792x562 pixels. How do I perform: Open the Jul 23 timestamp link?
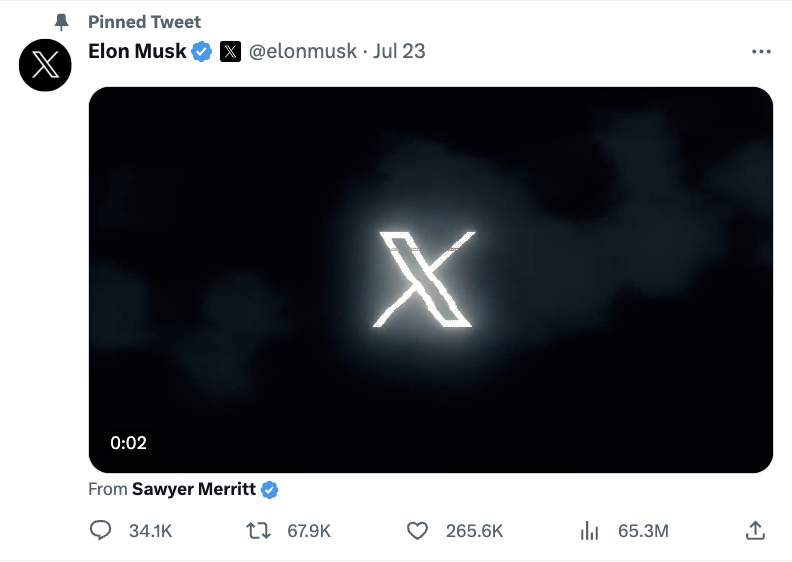pos(399,51)
